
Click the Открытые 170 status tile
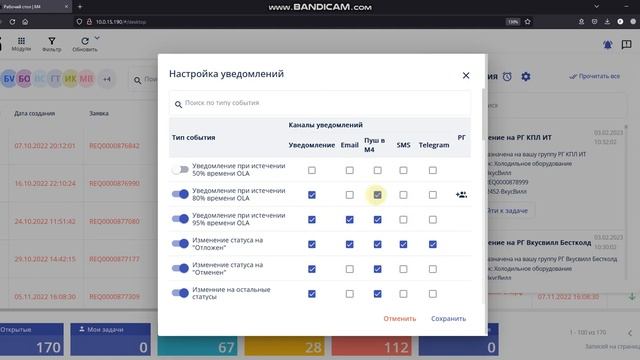(x=32, y=339)
